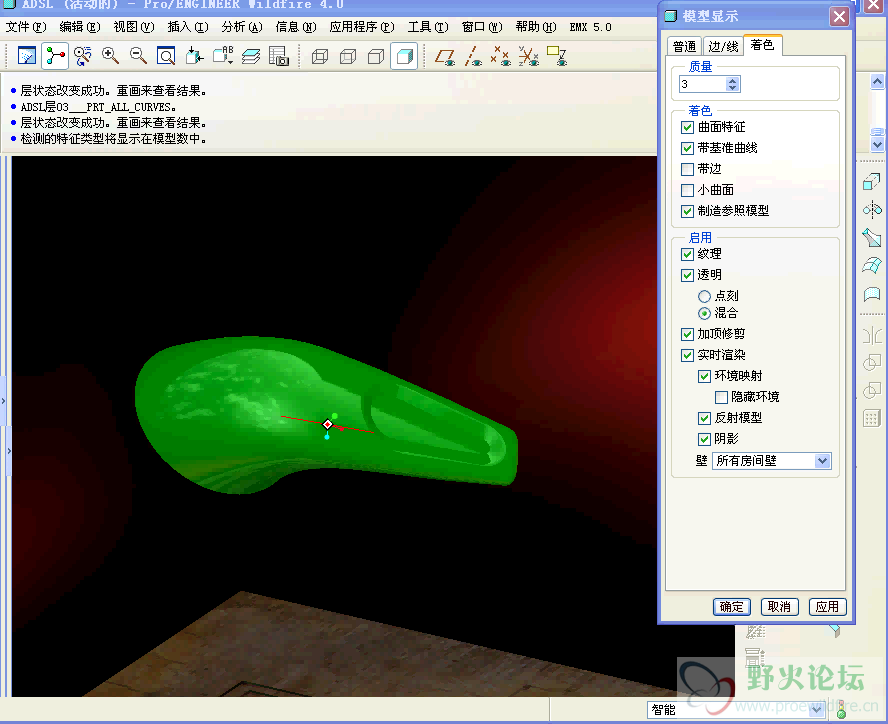Toggle 制造参照模型 checkbox

[x=688, y=211]
